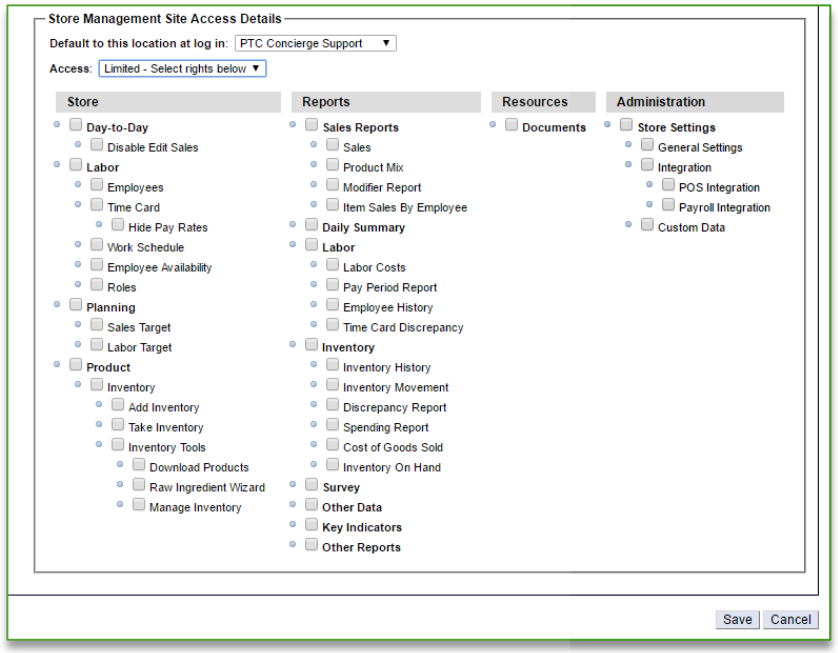Tick the Documents checkbox under Resources

(512, 126)
